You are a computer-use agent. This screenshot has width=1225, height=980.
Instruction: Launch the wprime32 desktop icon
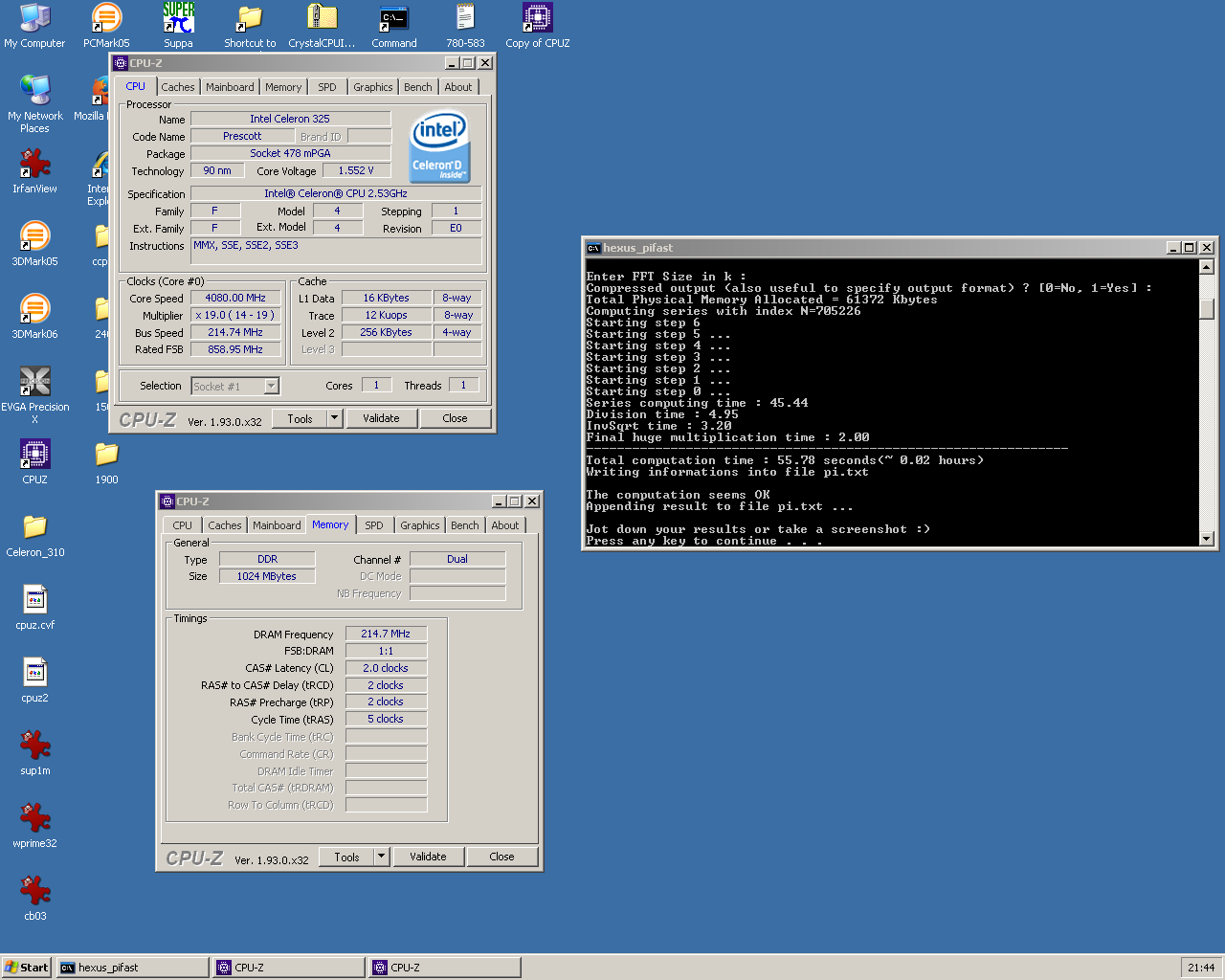[x=34, y=825]
